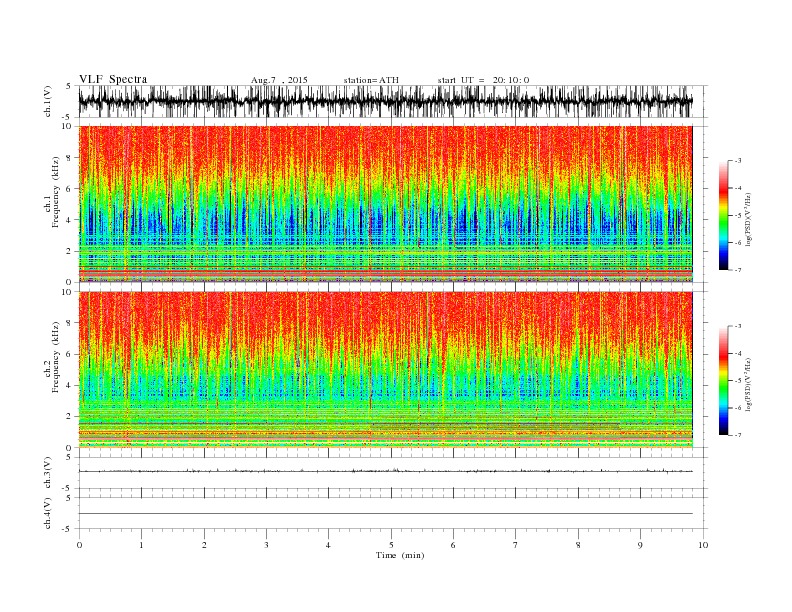
Task: Click time axis tick label "6"
Action: coord(453,545)
